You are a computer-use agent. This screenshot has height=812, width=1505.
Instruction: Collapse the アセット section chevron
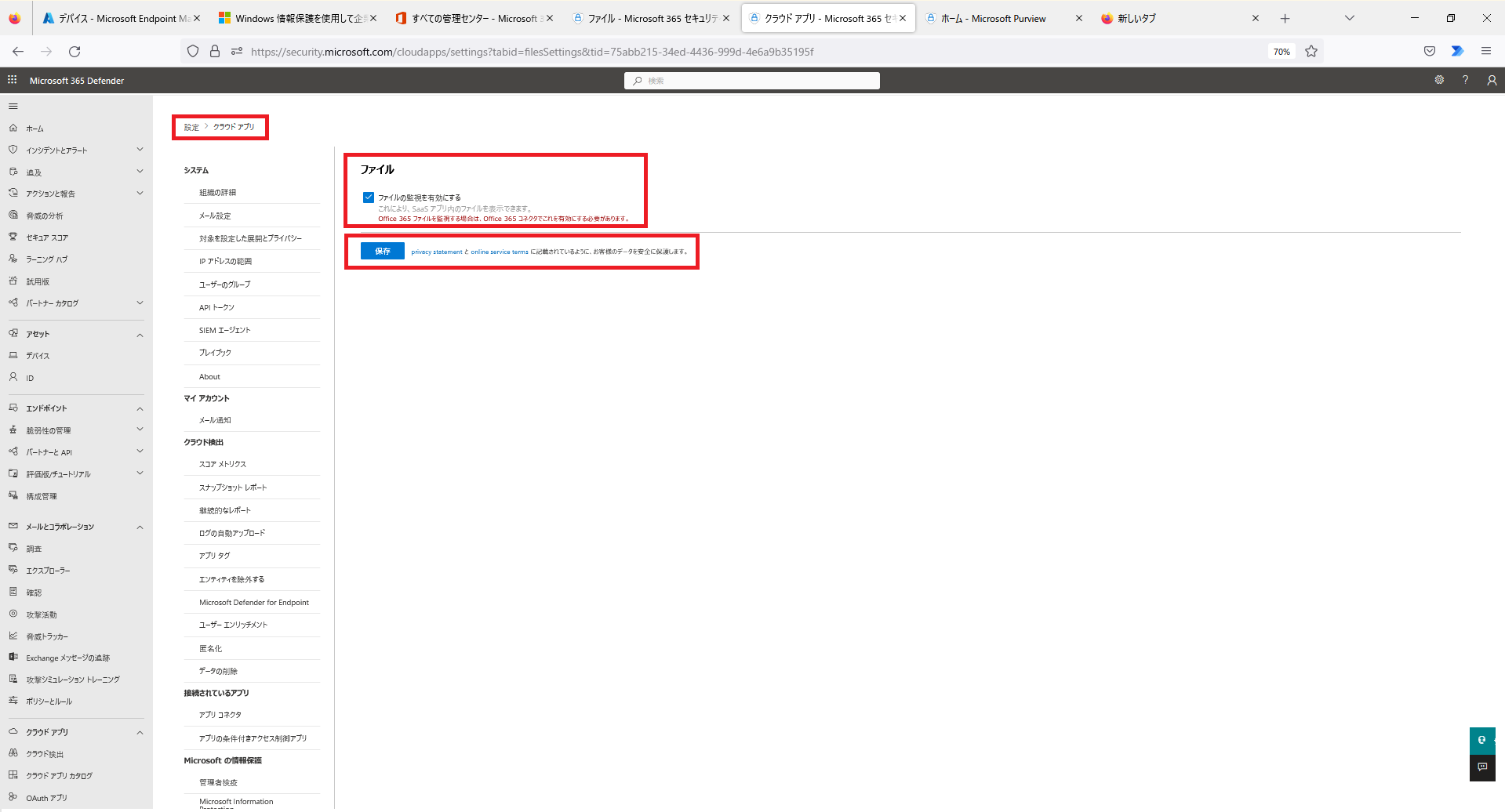point(140,335)
